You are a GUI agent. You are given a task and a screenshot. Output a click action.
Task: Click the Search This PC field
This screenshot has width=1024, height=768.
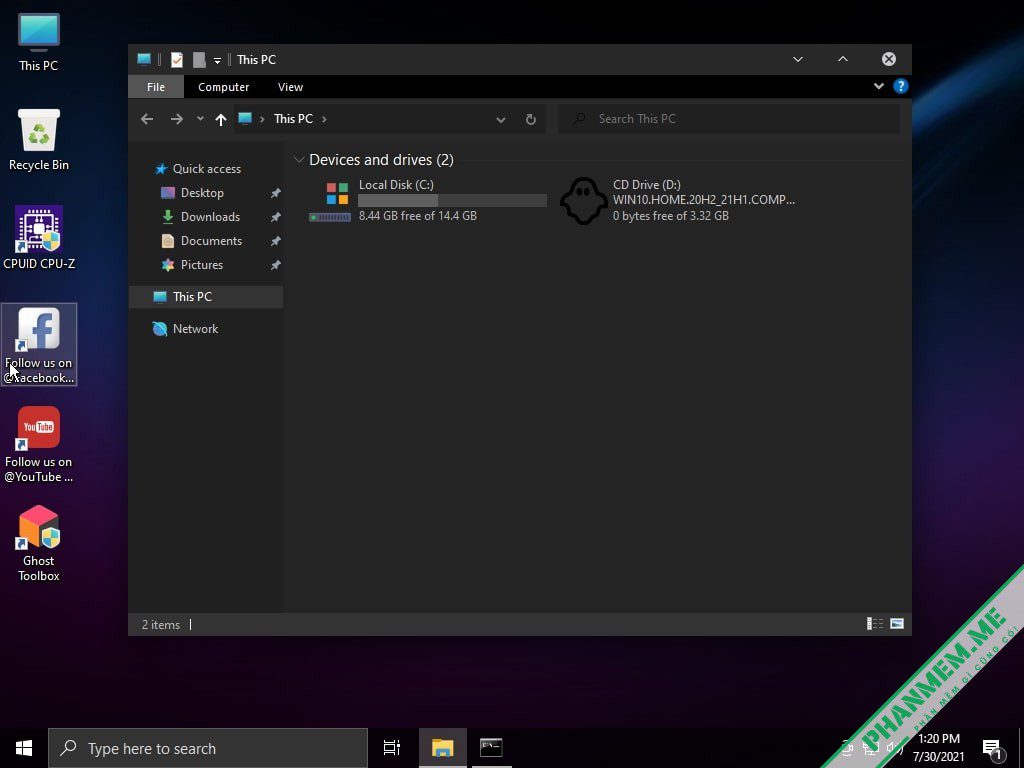pyautogui.click(x=729, y=119)
